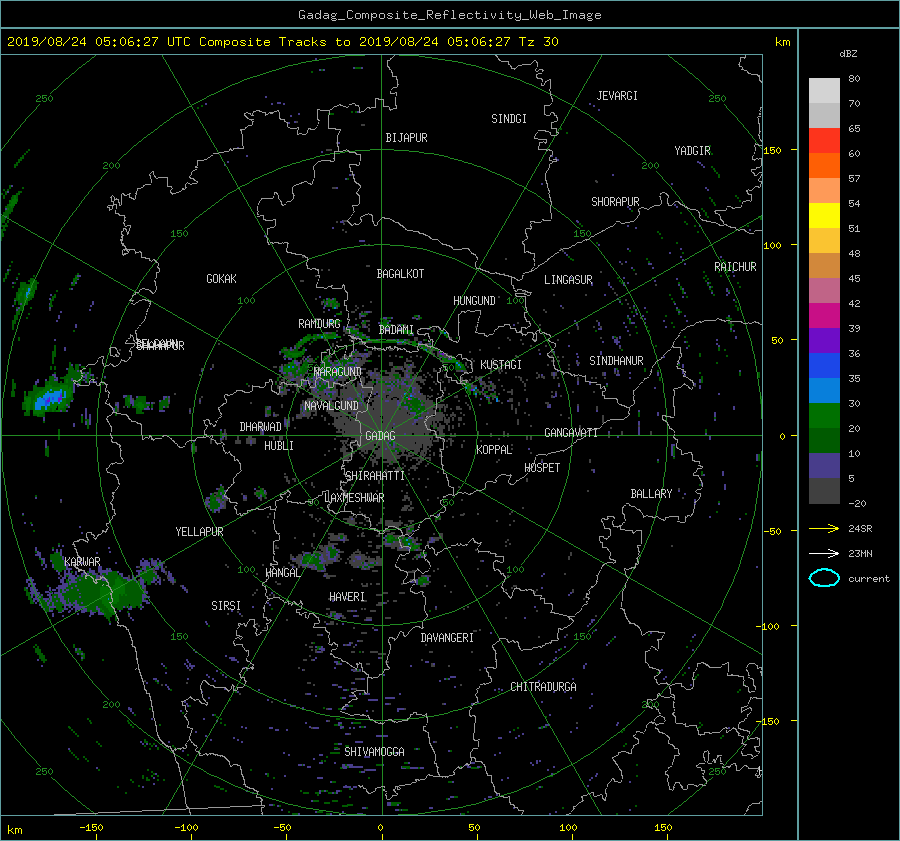This screenshot has width=900, height=841.
Task: Click the yellow 24SR arrow legend icon
Action: (x=824, y=528)
